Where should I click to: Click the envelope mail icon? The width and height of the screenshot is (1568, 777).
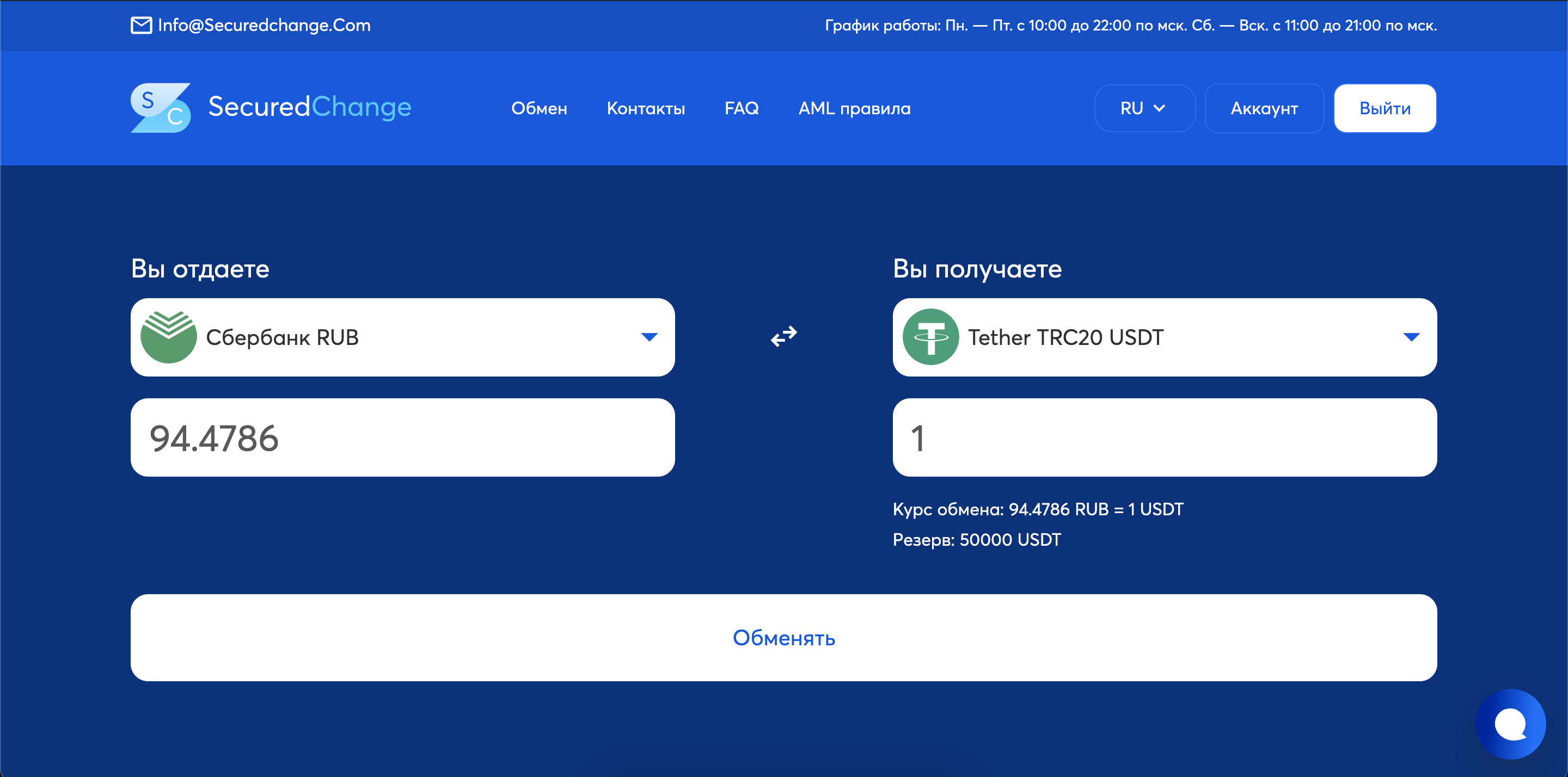pyautogui.click(x=141, y=26)
